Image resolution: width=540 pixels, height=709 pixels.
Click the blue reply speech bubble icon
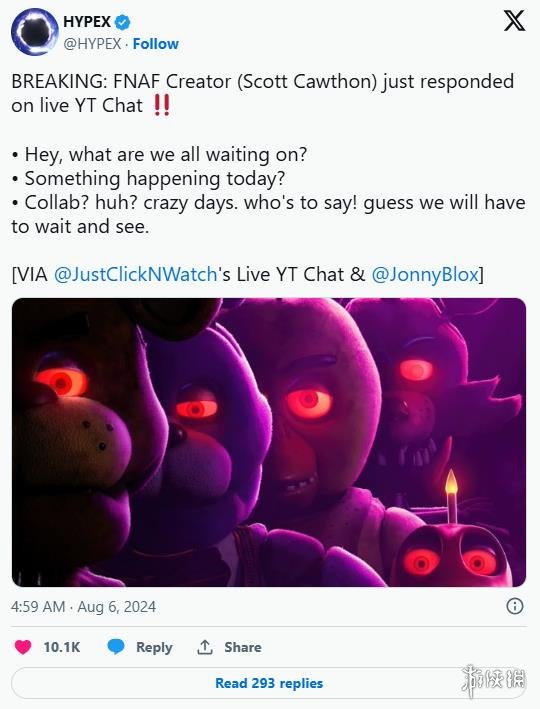pos(116,647)
